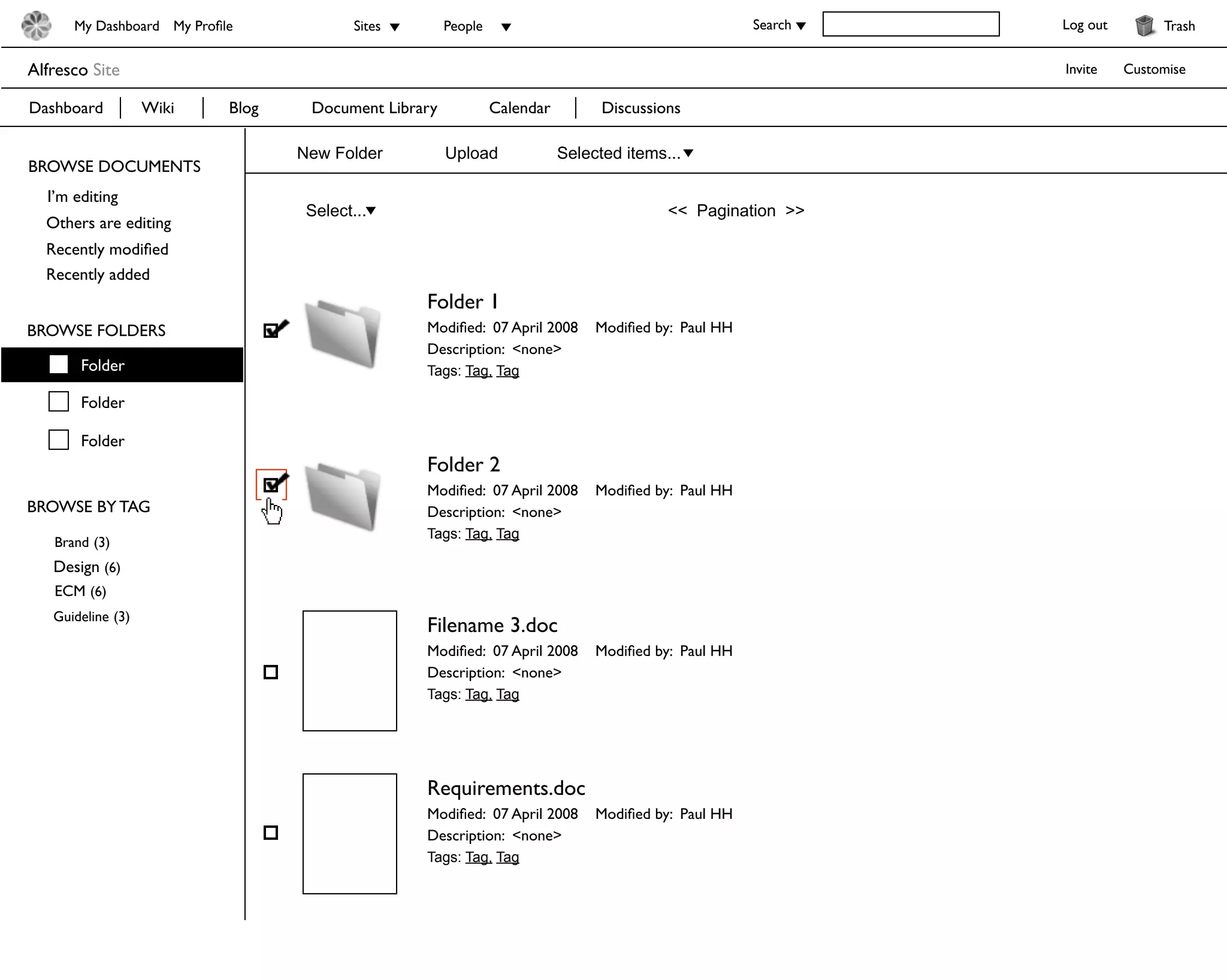Open the Select... dropdown
The height and width of the screenshot is (980, 1227).
[x=340, y=211]
